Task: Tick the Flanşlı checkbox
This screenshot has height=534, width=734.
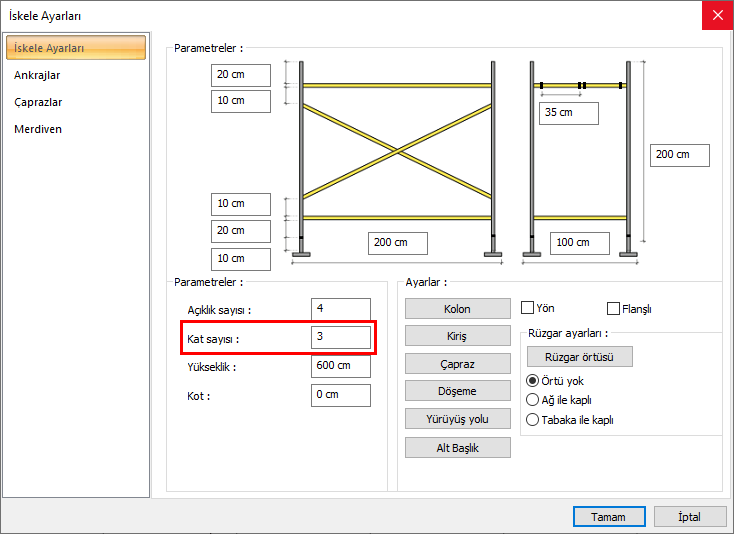Action: (614, 309)
